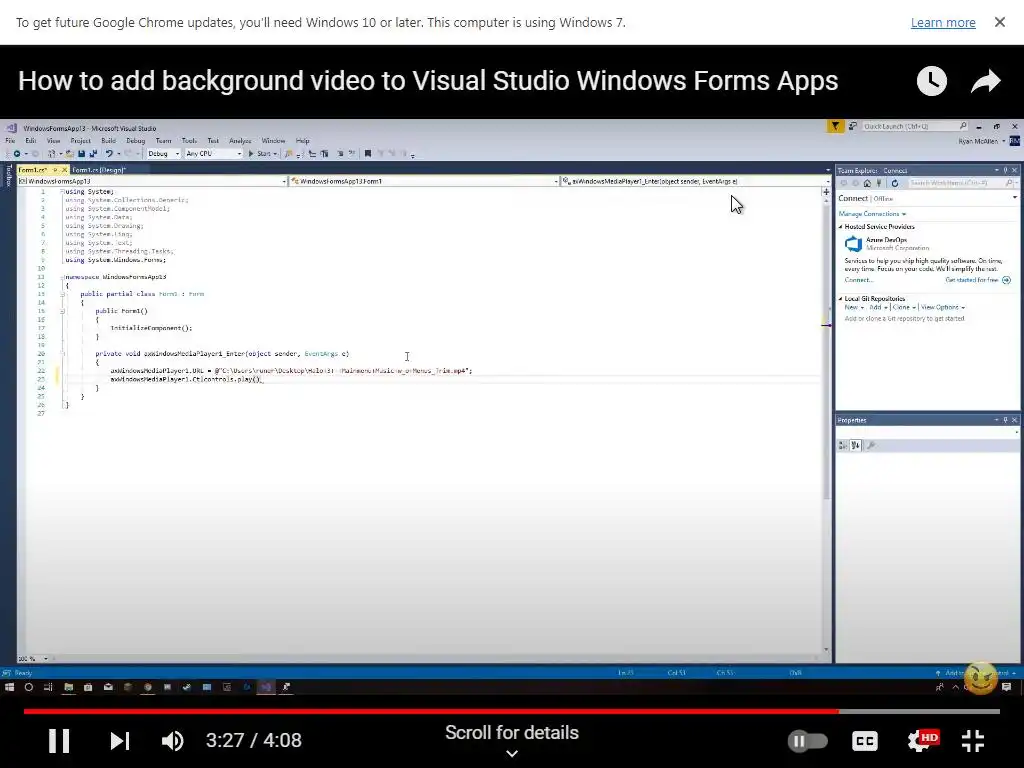Screen dimensions: 1024x768
Task: Open the Team menu
Action: [163, 140]
